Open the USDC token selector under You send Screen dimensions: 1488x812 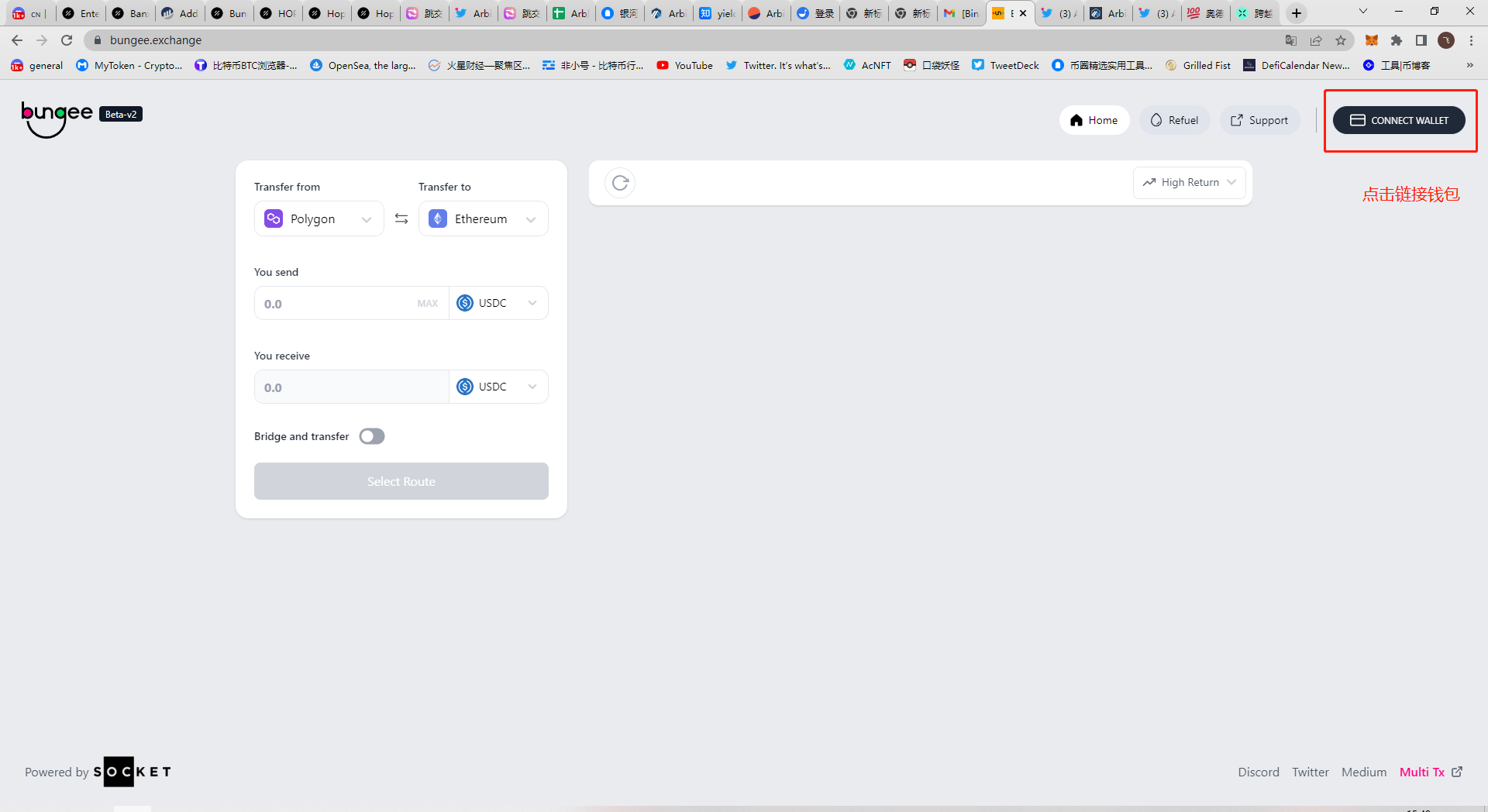(x=498, y=303)
